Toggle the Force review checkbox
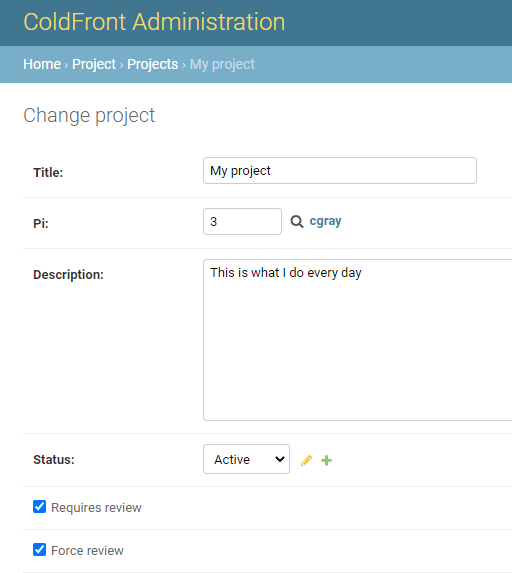 coord(39,550)
